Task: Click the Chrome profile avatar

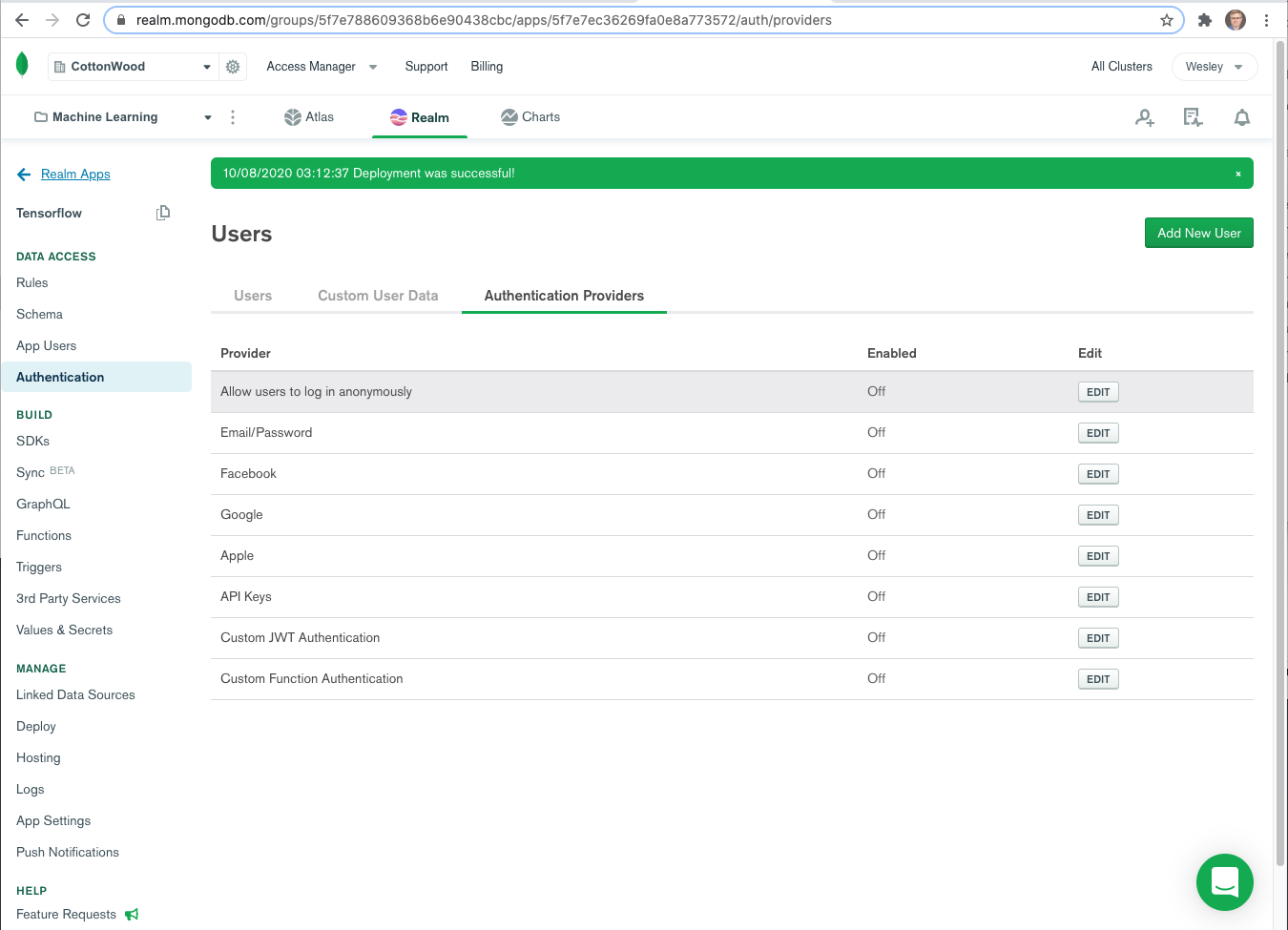Action: point(1236,20)
